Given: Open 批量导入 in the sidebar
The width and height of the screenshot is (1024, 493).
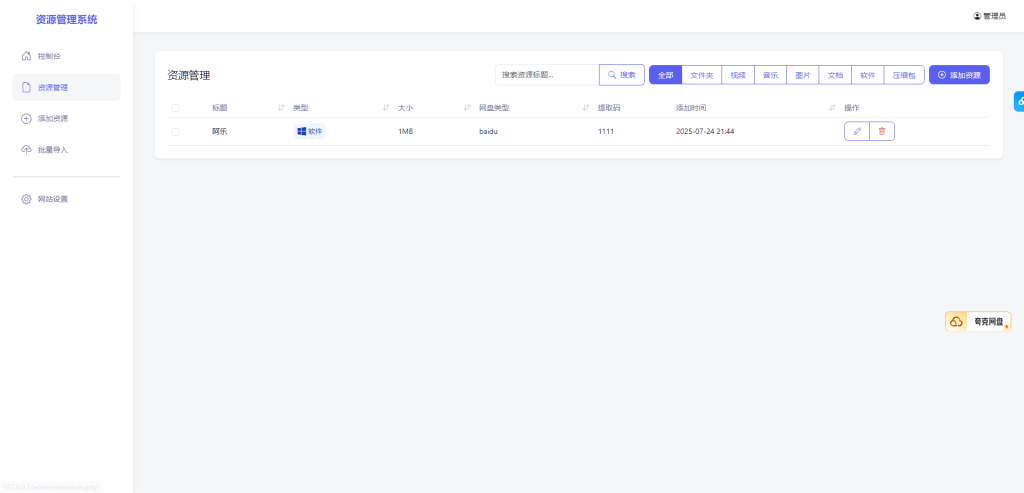Looking at the screenshot, I should tap(52, 150).
